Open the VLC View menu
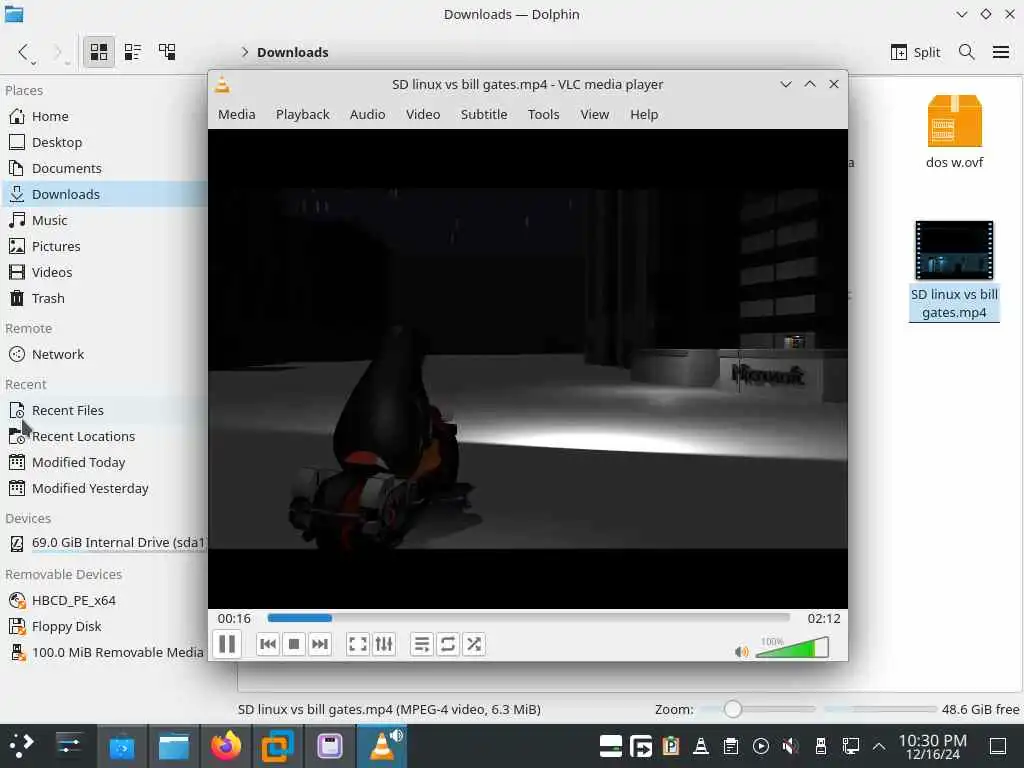 [x=594, y=114]
